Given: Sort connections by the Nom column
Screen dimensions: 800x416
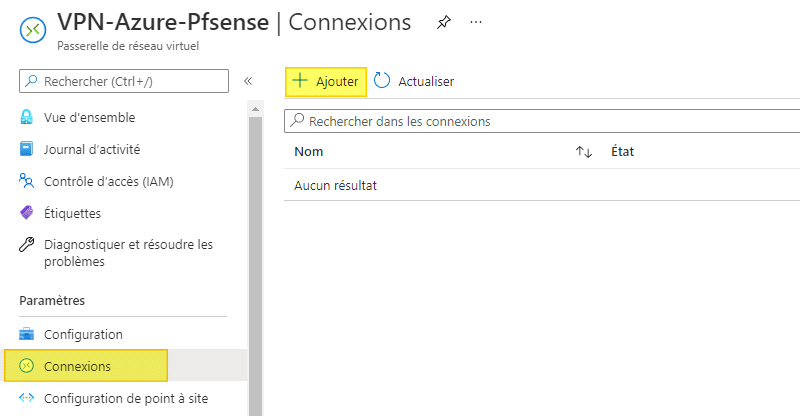Looking at the screenshot, I should (309, 152).
